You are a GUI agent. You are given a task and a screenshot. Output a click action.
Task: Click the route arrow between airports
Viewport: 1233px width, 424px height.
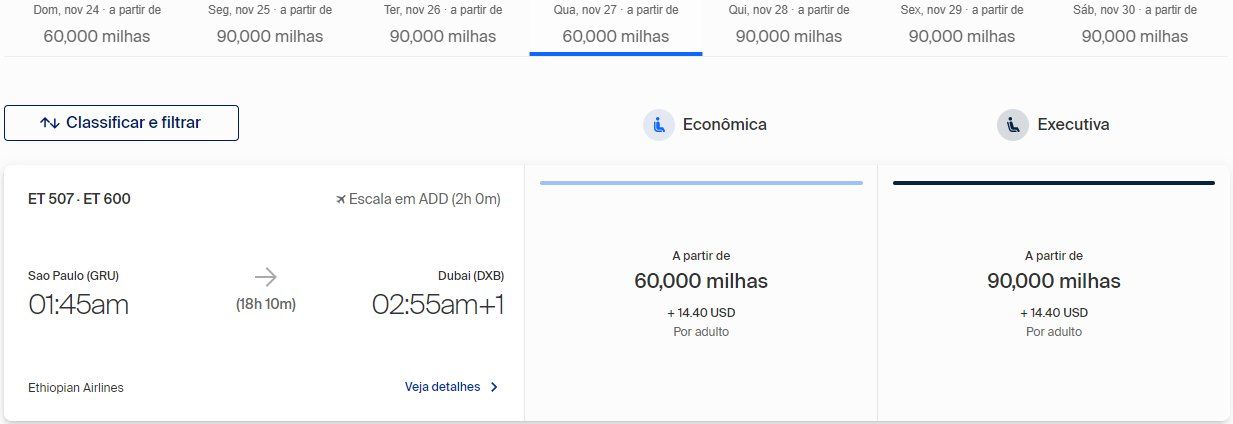click(x=265, y=278)
